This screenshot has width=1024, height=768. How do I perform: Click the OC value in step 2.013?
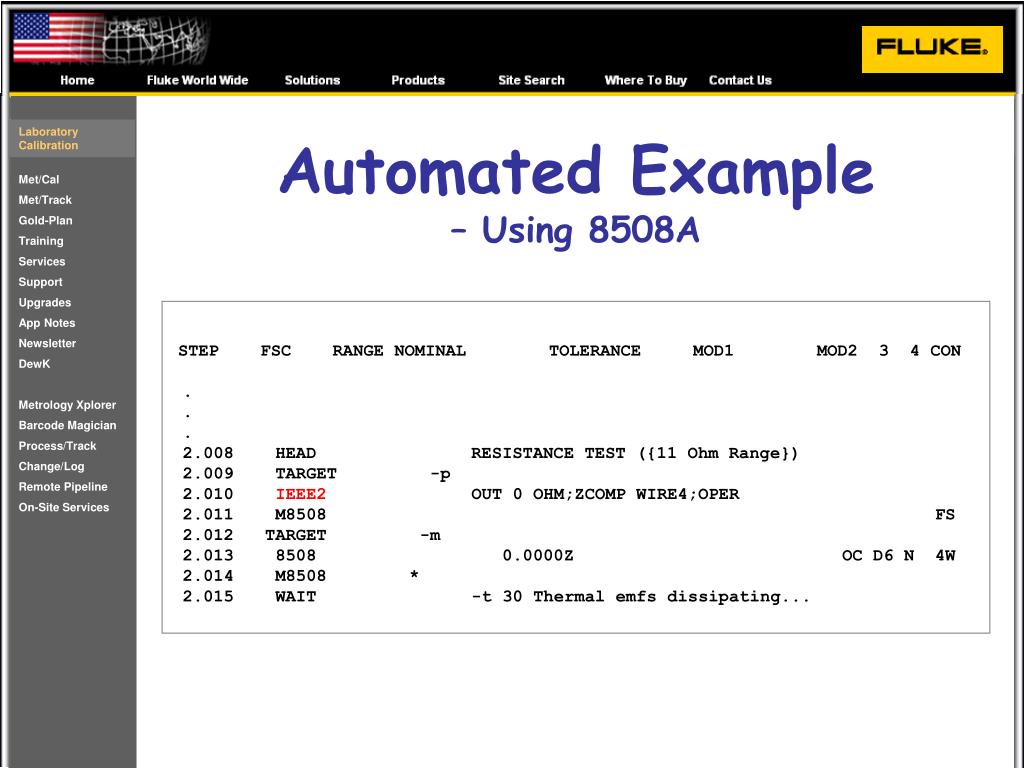tap(852, 556)
